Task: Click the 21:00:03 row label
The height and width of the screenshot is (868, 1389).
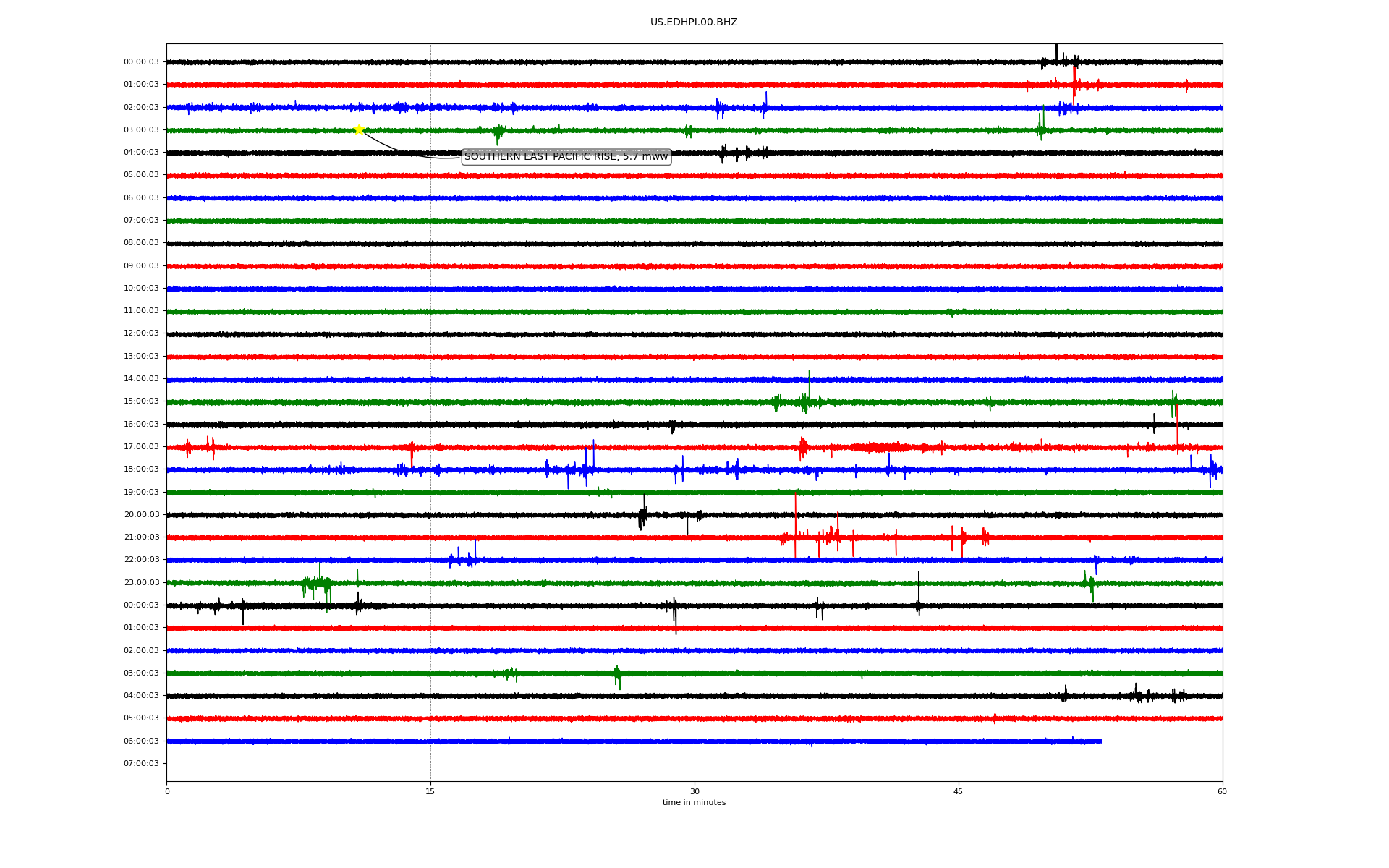Action: point(141,537)
